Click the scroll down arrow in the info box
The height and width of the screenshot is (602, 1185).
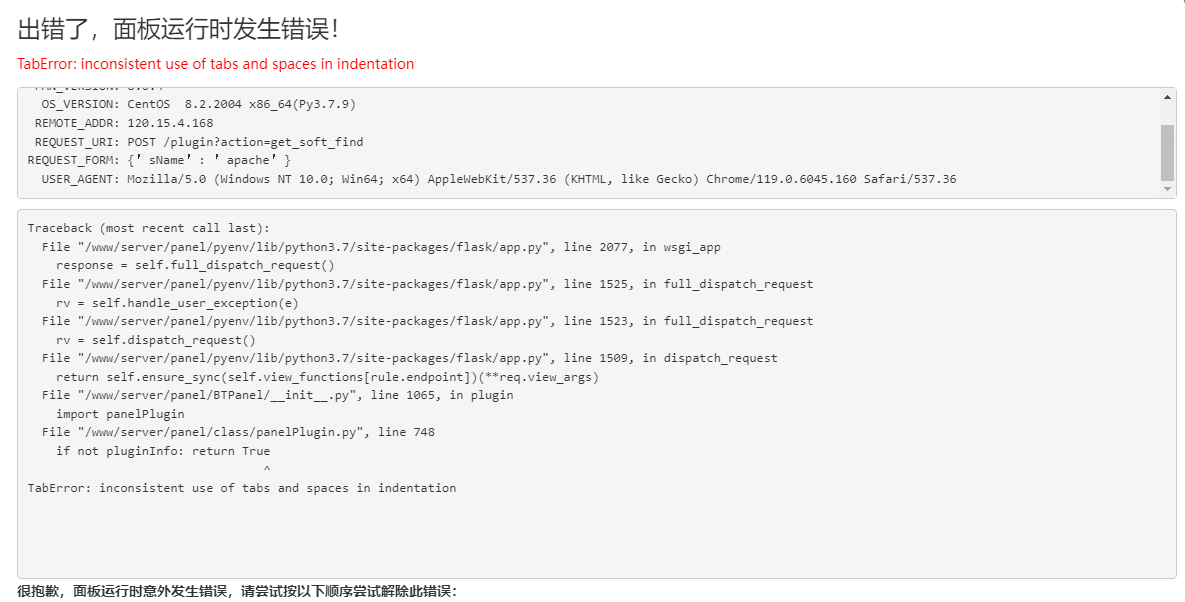[x=1168, y=189]
